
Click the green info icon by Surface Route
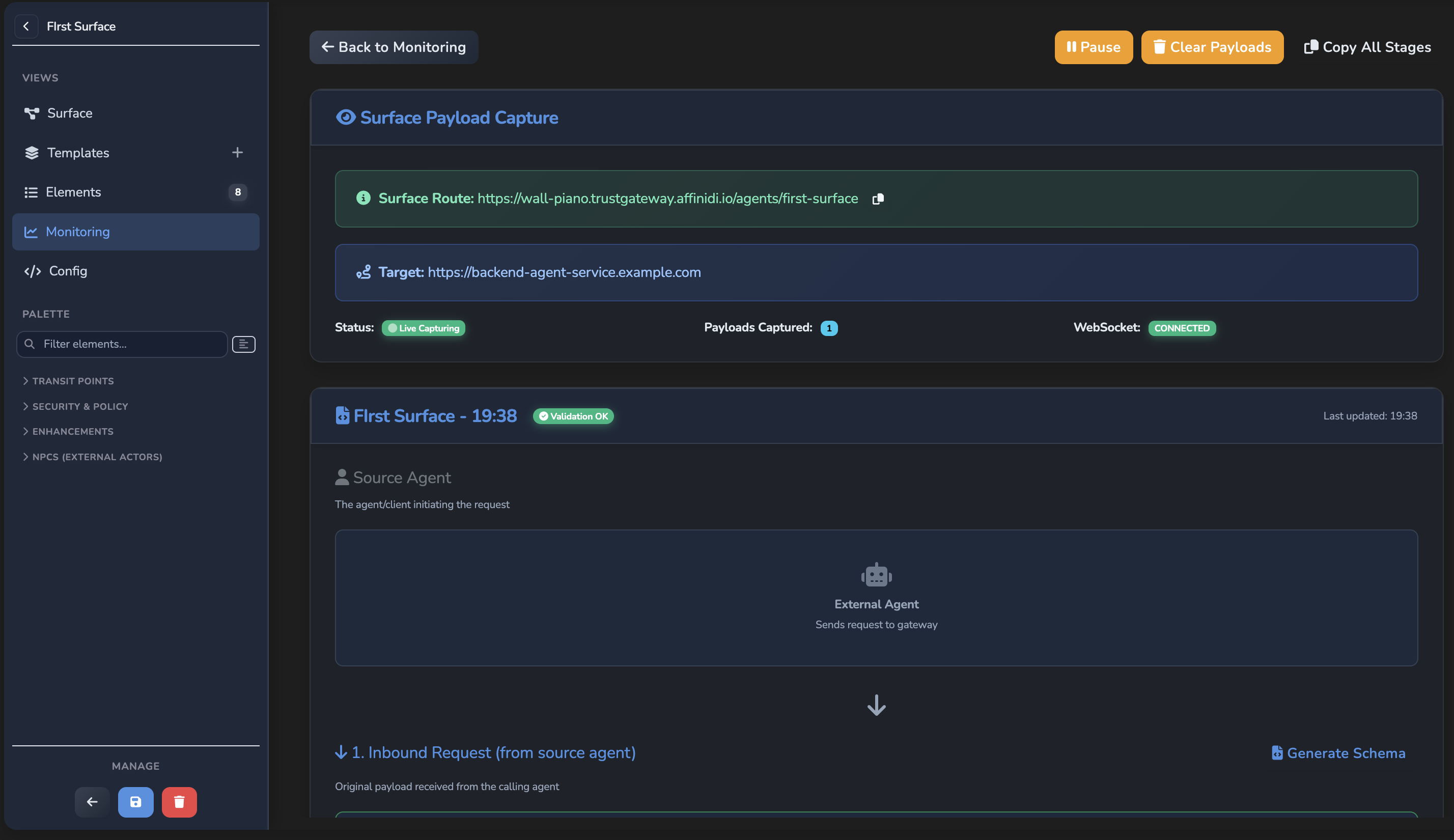[x=363, y=198]
